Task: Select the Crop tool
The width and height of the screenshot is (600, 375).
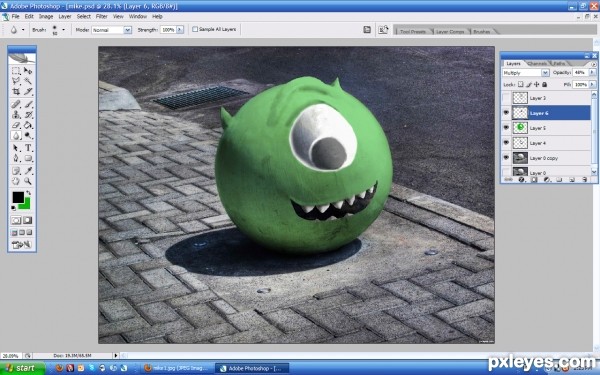Action: [x=16, y=92]
